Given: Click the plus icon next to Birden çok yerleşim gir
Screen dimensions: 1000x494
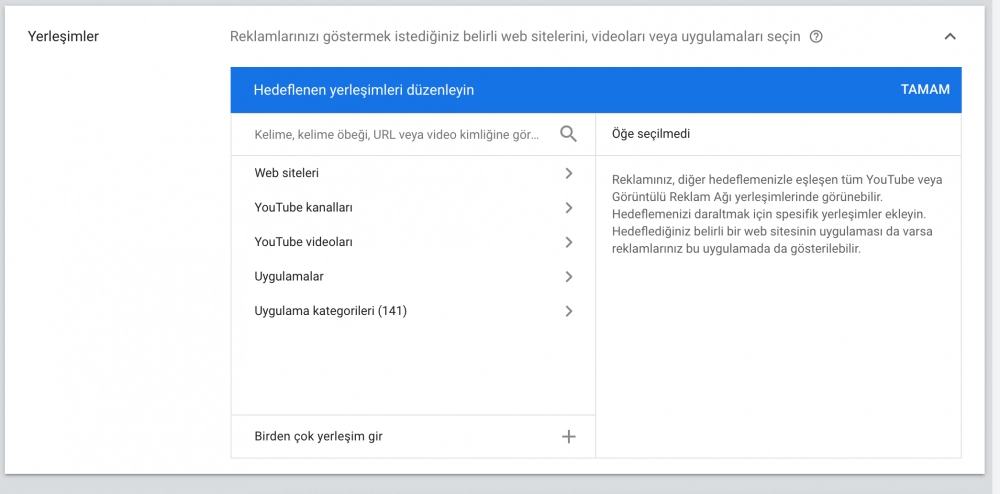Looking at the screenshot, I should (x=568, y=437).
